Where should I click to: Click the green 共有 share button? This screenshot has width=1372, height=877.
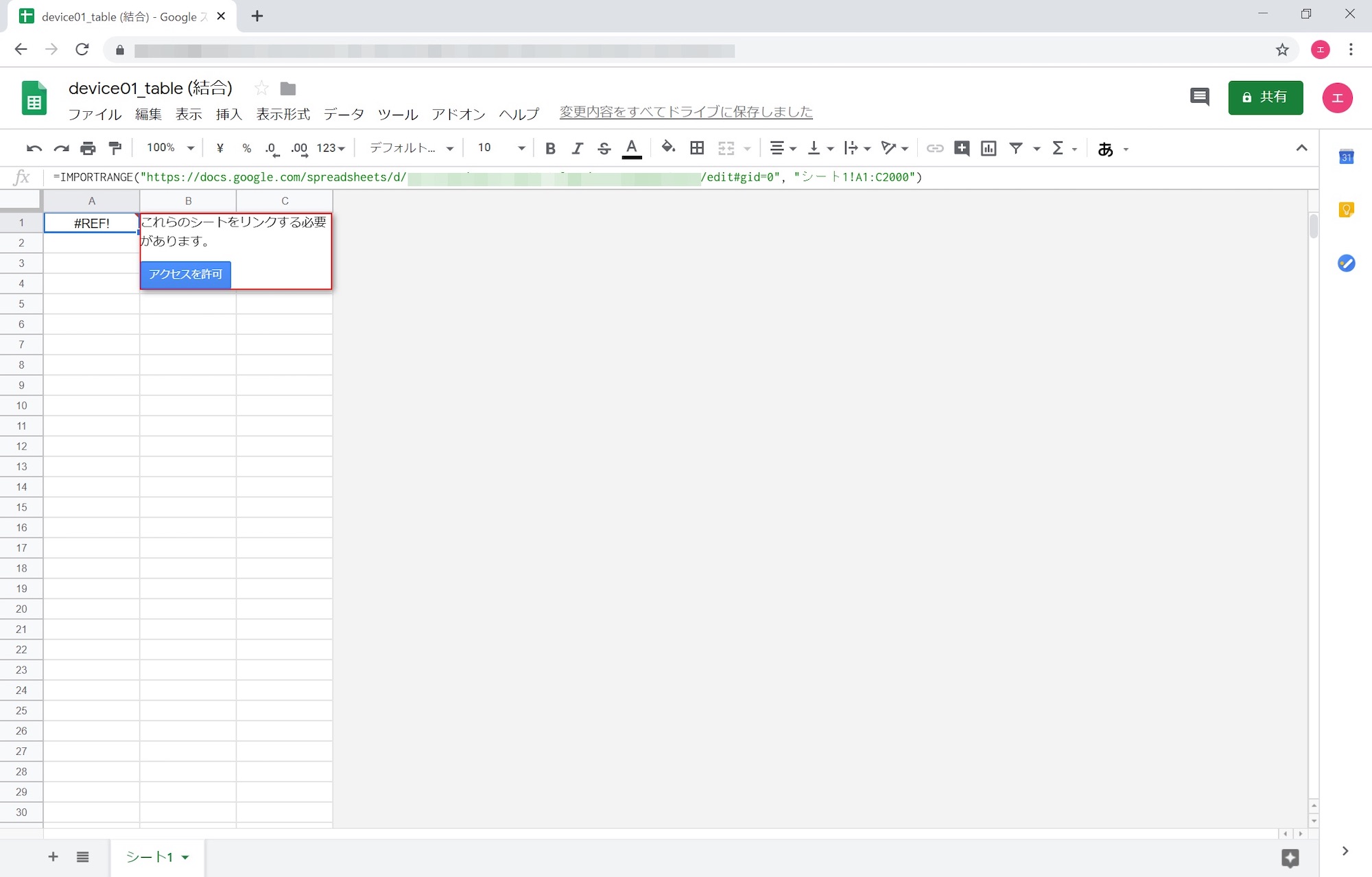[x=1265, y=97]
